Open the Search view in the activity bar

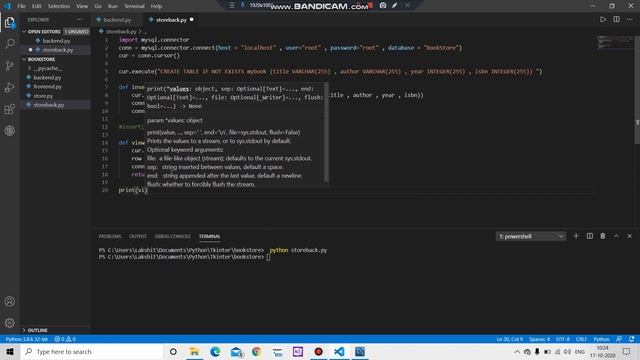[10, 44]
